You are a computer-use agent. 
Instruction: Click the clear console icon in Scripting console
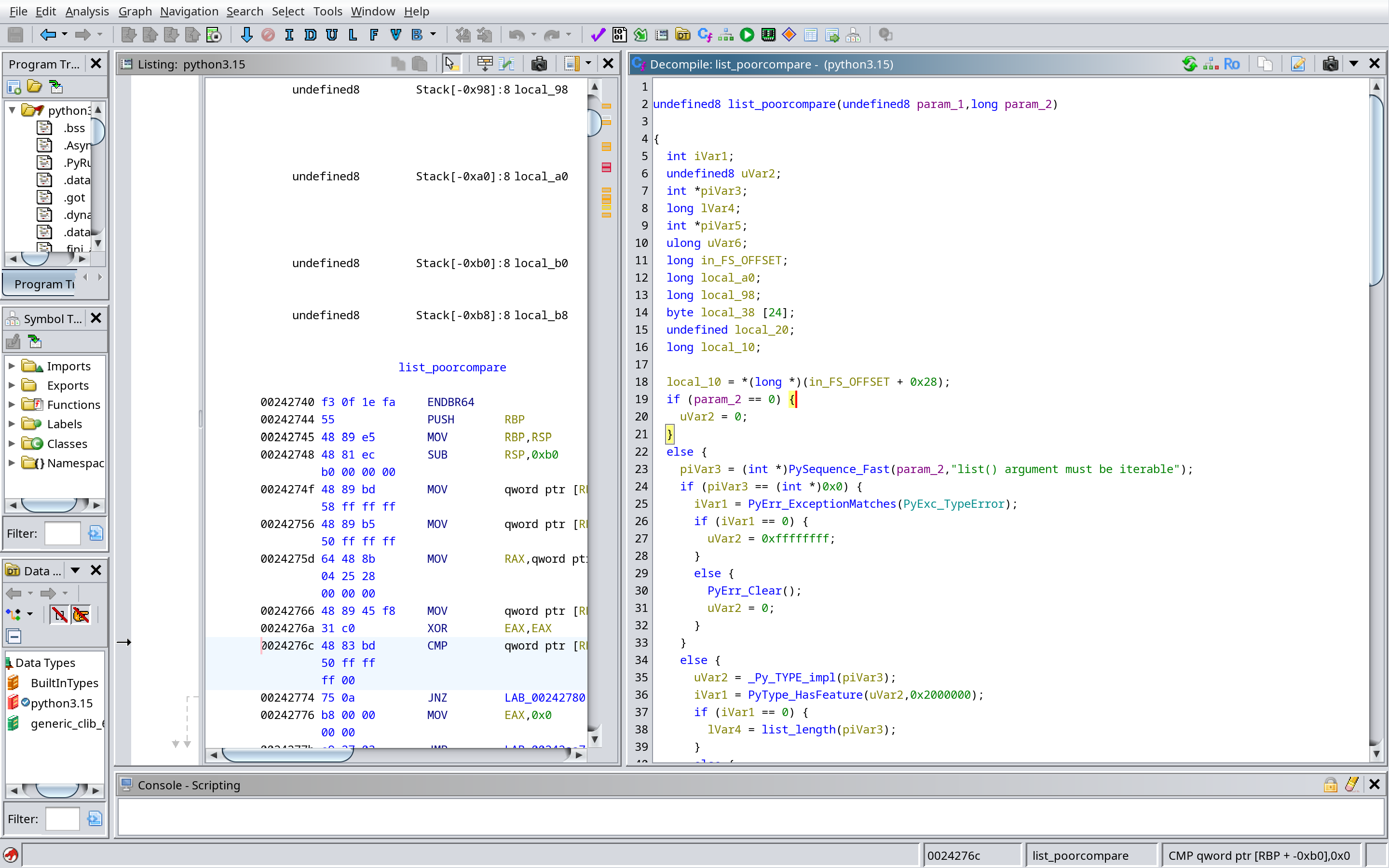pyautogui.click(x=1351, y=784)
